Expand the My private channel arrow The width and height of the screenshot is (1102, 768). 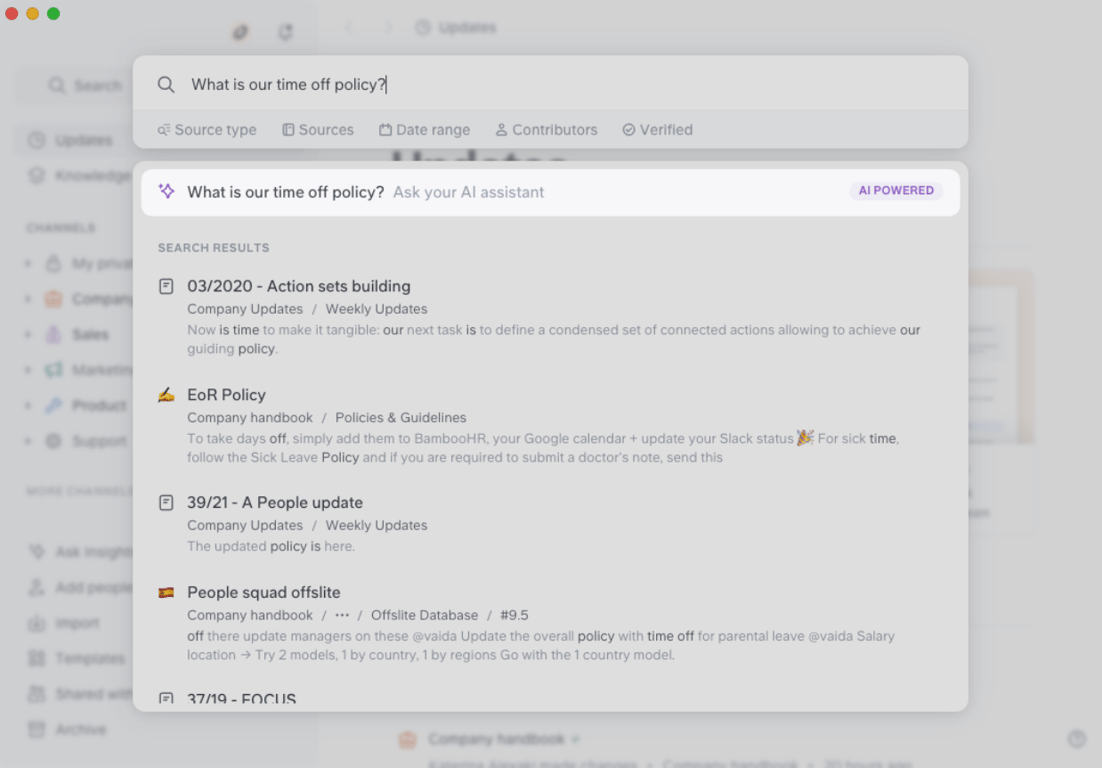[x=28, y=263]
